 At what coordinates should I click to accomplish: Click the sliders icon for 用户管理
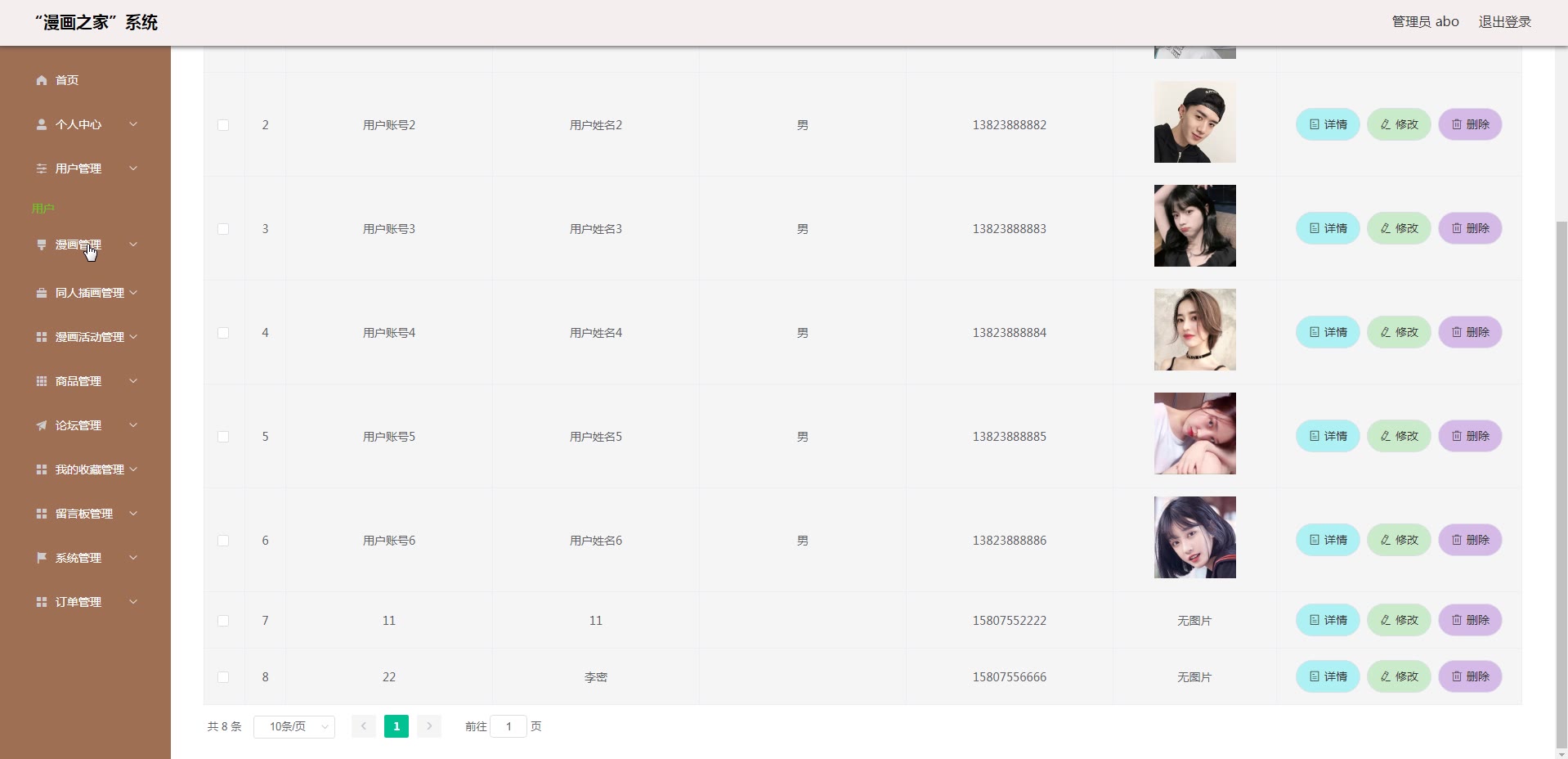pyautogui.click(x=42, y=168)
